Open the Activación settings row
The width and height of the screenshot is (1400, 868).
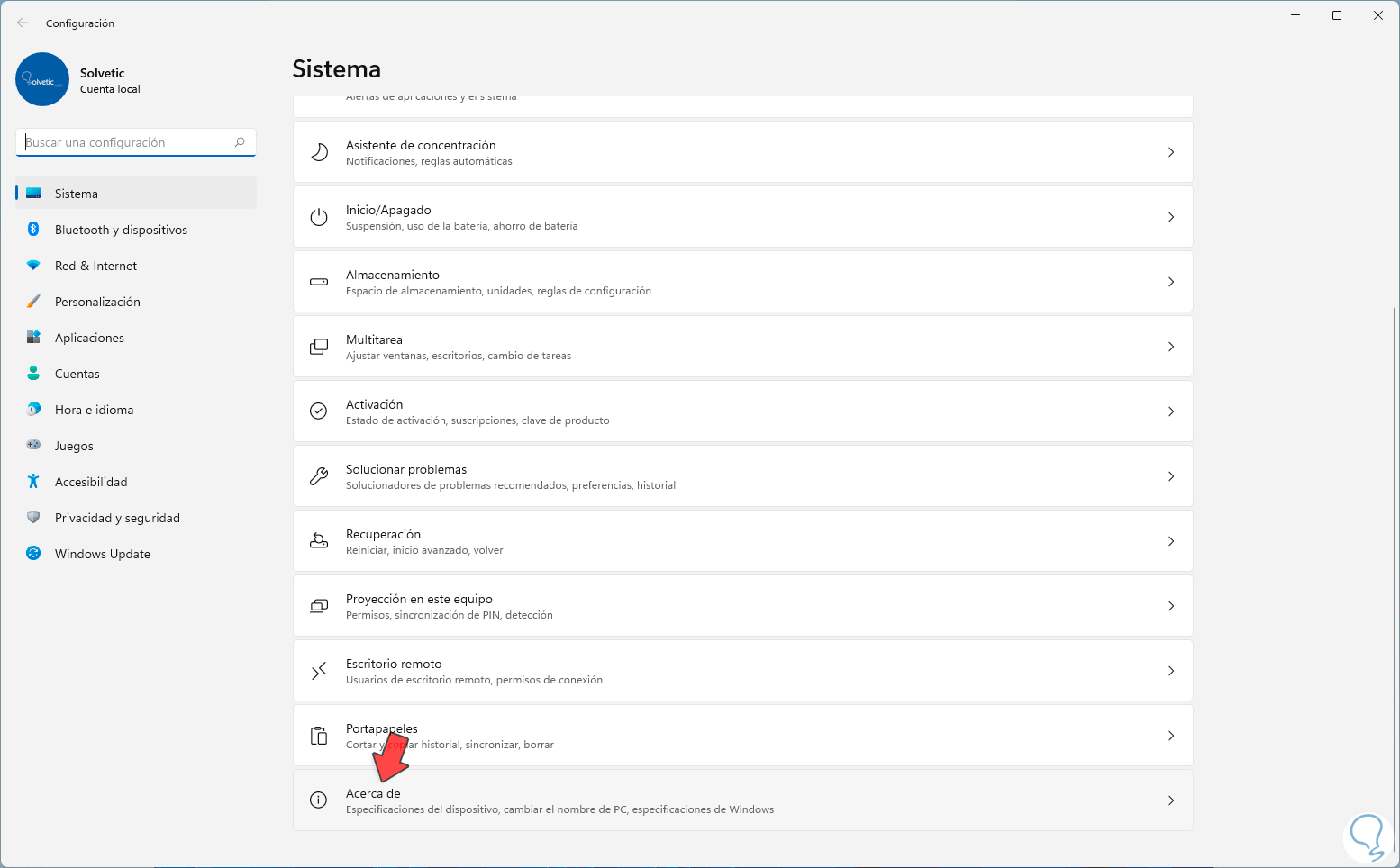(x=742, y=411)
